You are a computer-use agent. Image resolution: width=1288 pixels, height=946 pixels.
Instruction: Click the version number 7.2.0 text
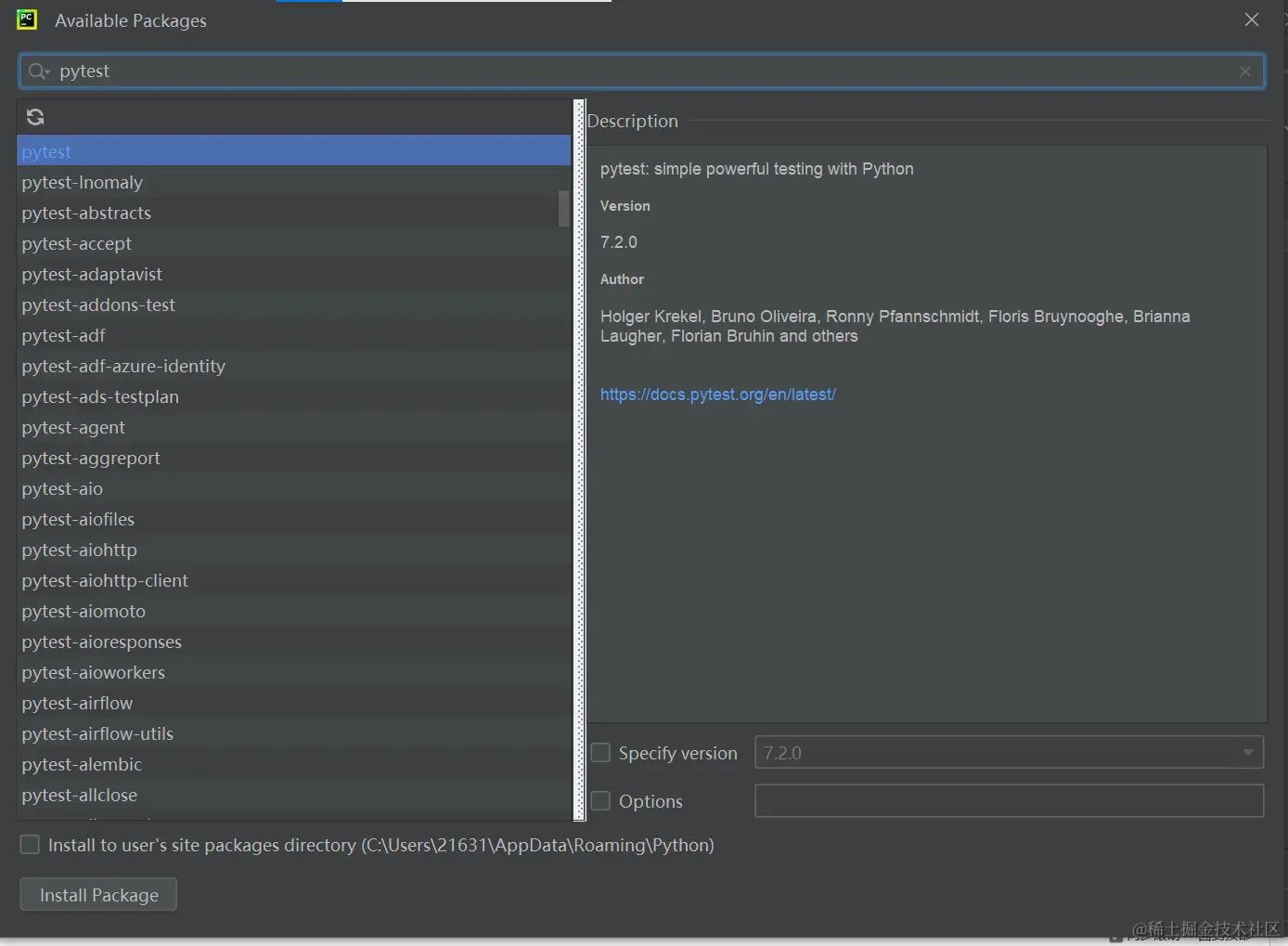click(619, 242)
